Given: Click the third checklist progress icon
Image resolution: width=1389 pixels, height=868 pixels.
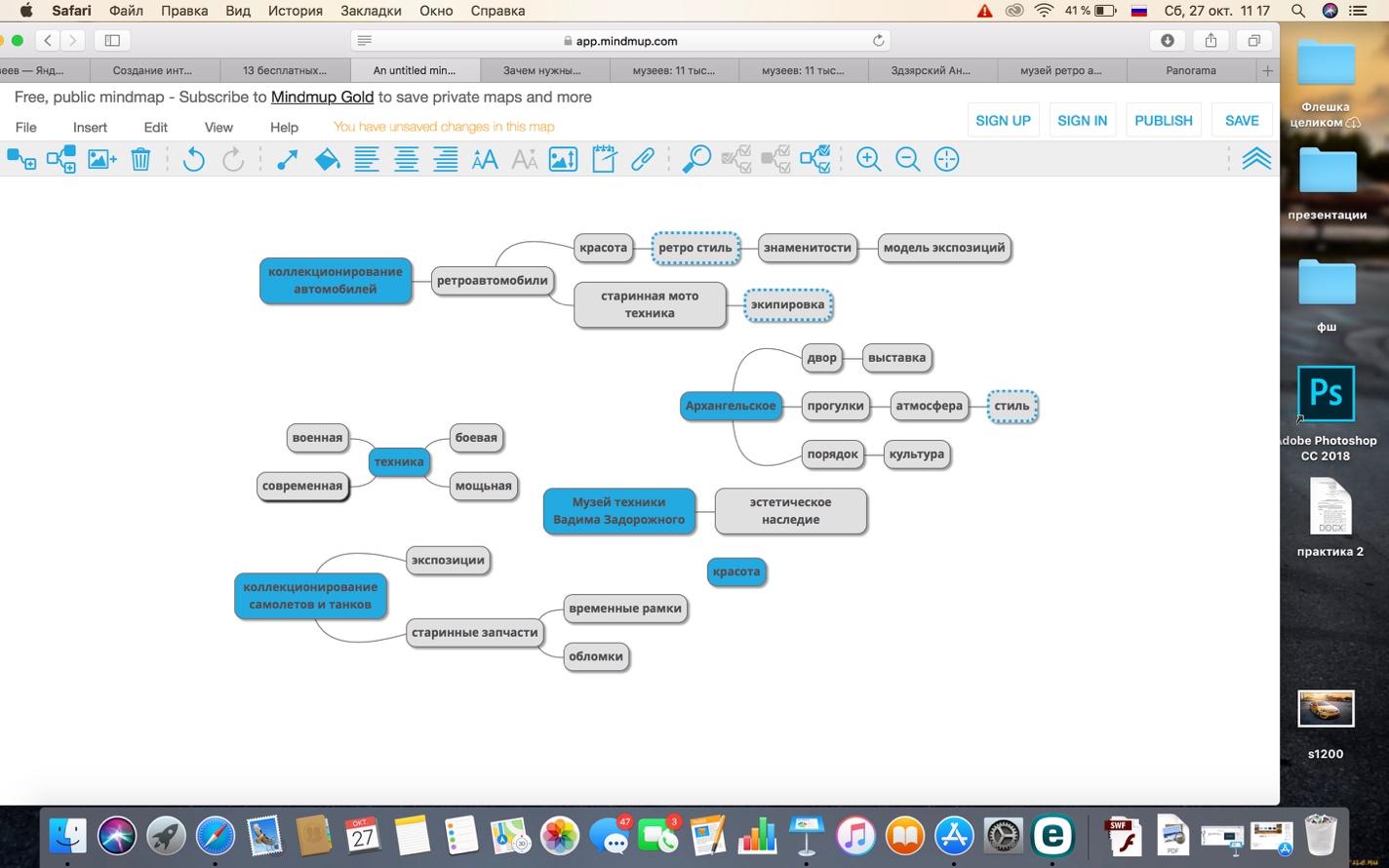Looking at the screenshot, I should (x=814, y=159).
